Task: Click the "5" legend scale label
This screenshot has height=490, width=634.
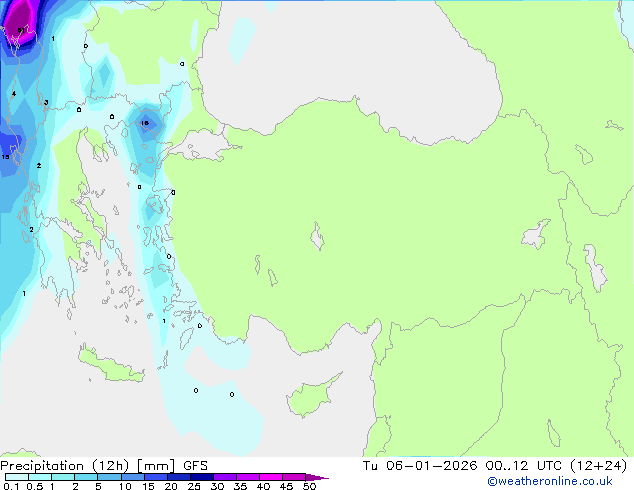Action: [x=98, y=486]
